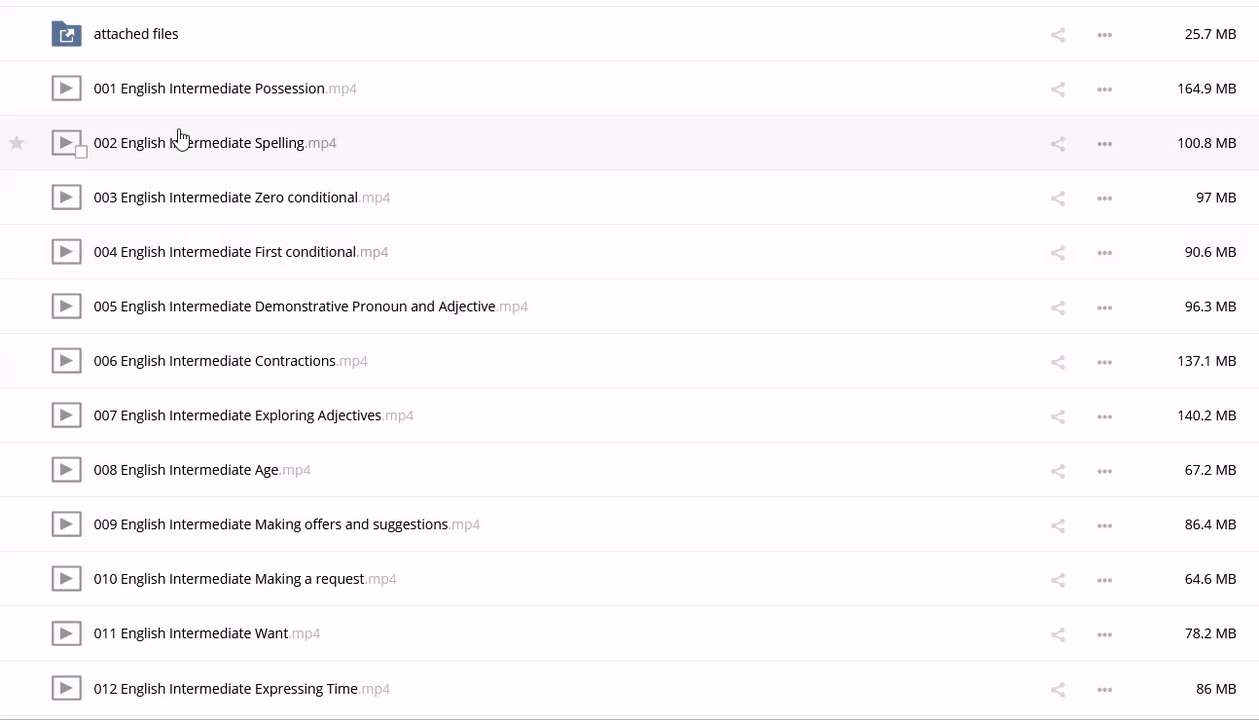Open 011 English Intermediate Want video

(x=190, y=633)
